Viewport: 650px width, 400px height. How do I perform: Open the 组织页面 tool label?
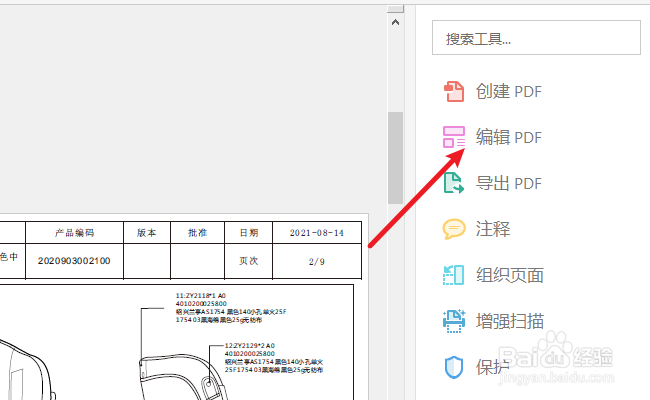(510, 275)
